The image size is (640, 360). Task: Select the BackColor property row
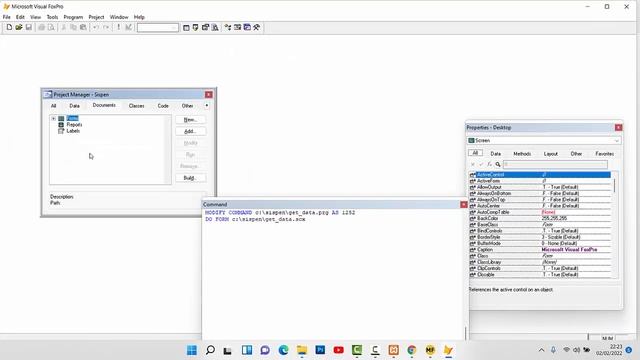point(540,218)
